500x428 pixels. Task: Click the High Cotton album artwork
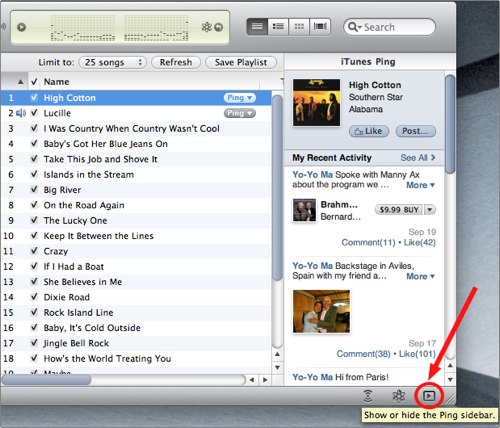[x=316, y=102]
